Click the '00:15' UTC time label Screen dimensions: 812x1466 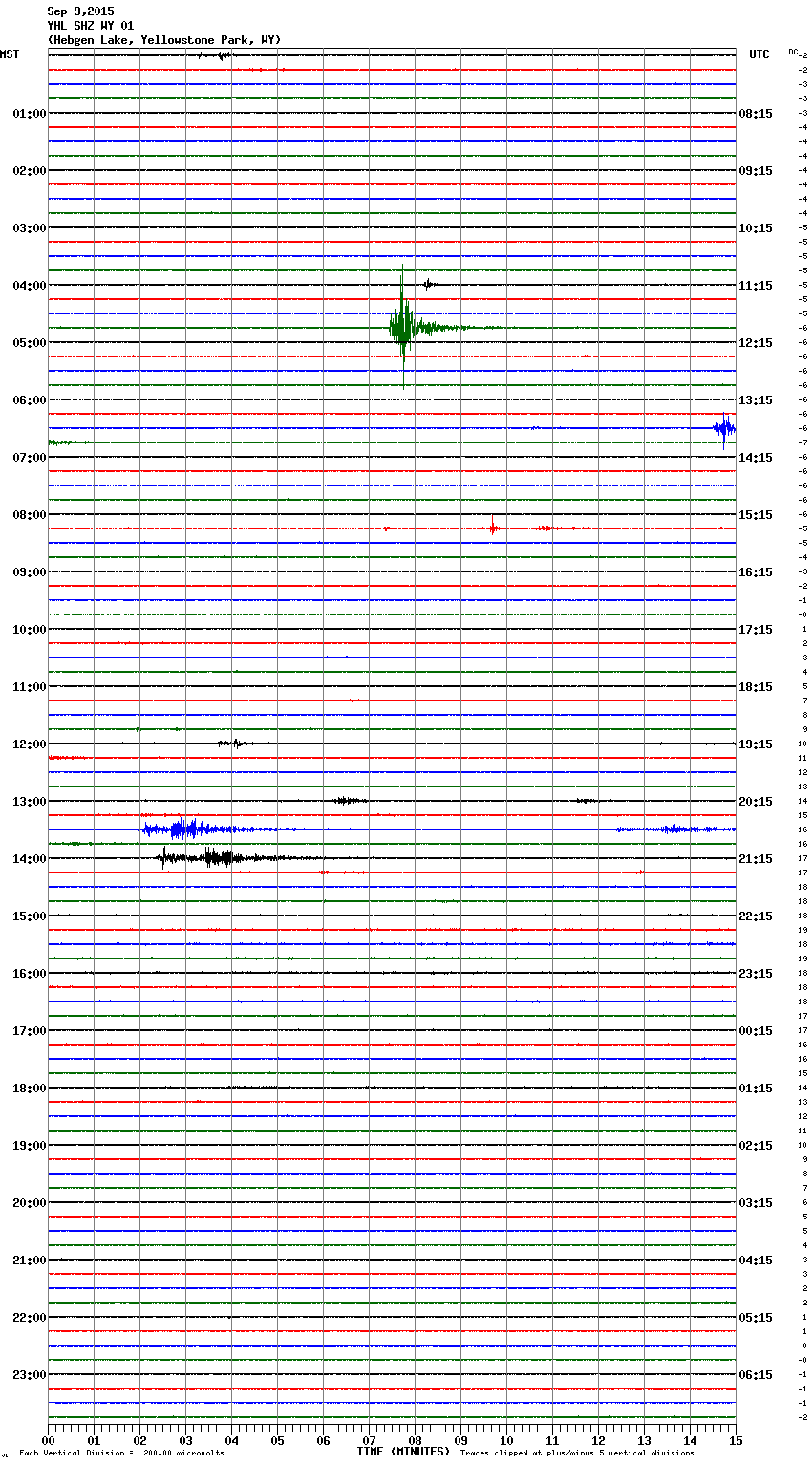756,1031
